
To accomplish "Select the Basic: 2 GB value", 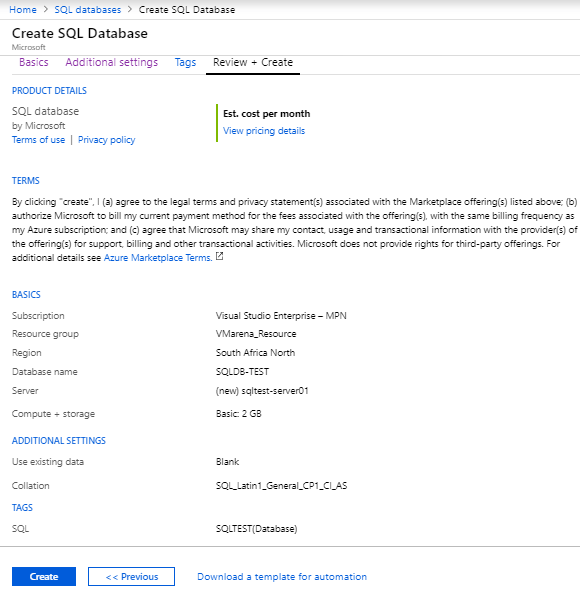I will (x=238, y=414).
